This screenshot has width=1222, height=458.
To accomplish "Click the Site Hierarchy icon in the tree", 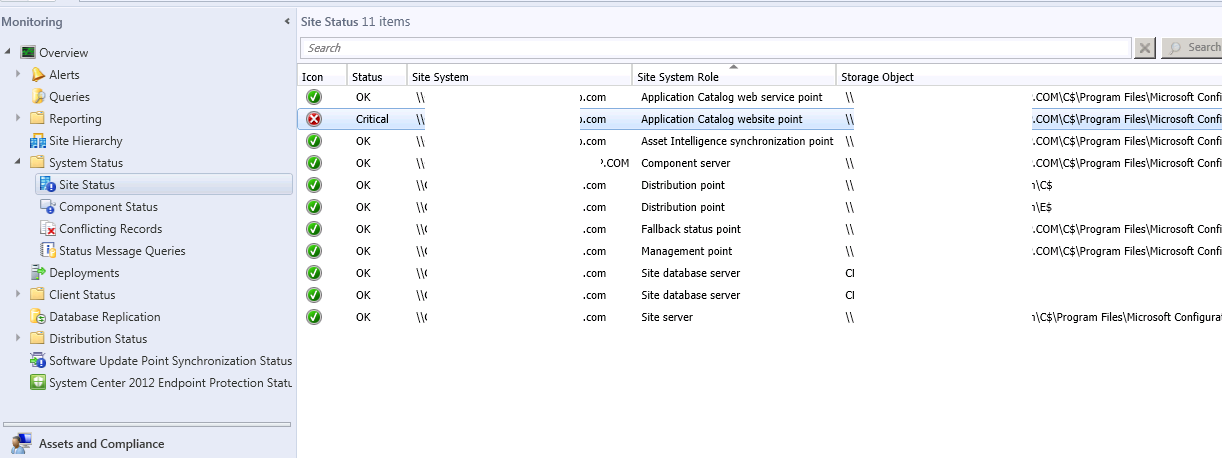I will tap(38, 141).
